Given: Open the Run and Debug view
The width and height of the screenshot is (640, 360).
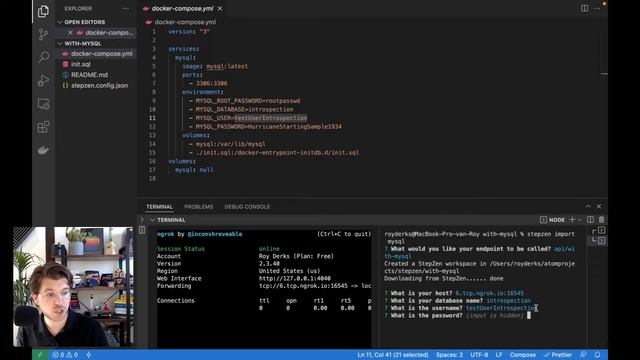Looking at the screenshot, I should click(43, 80).
